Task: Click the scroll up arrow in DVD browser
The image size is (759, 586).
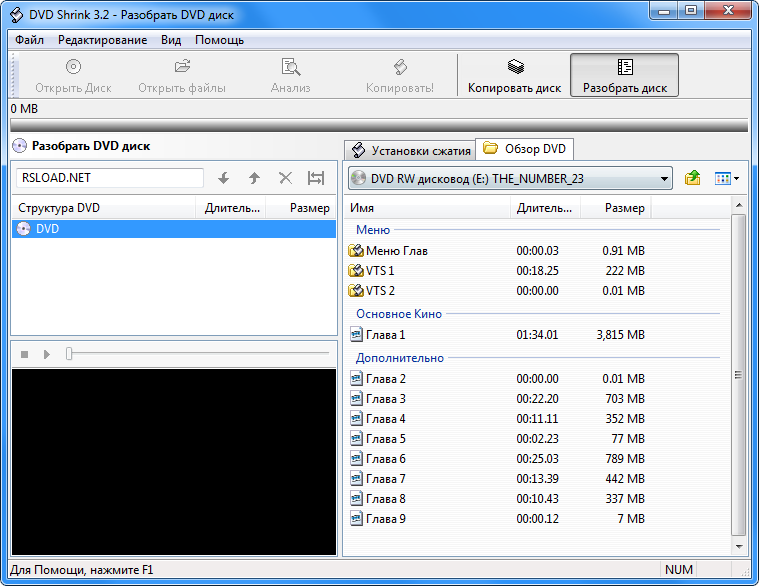Action: (x=739, y=206)
